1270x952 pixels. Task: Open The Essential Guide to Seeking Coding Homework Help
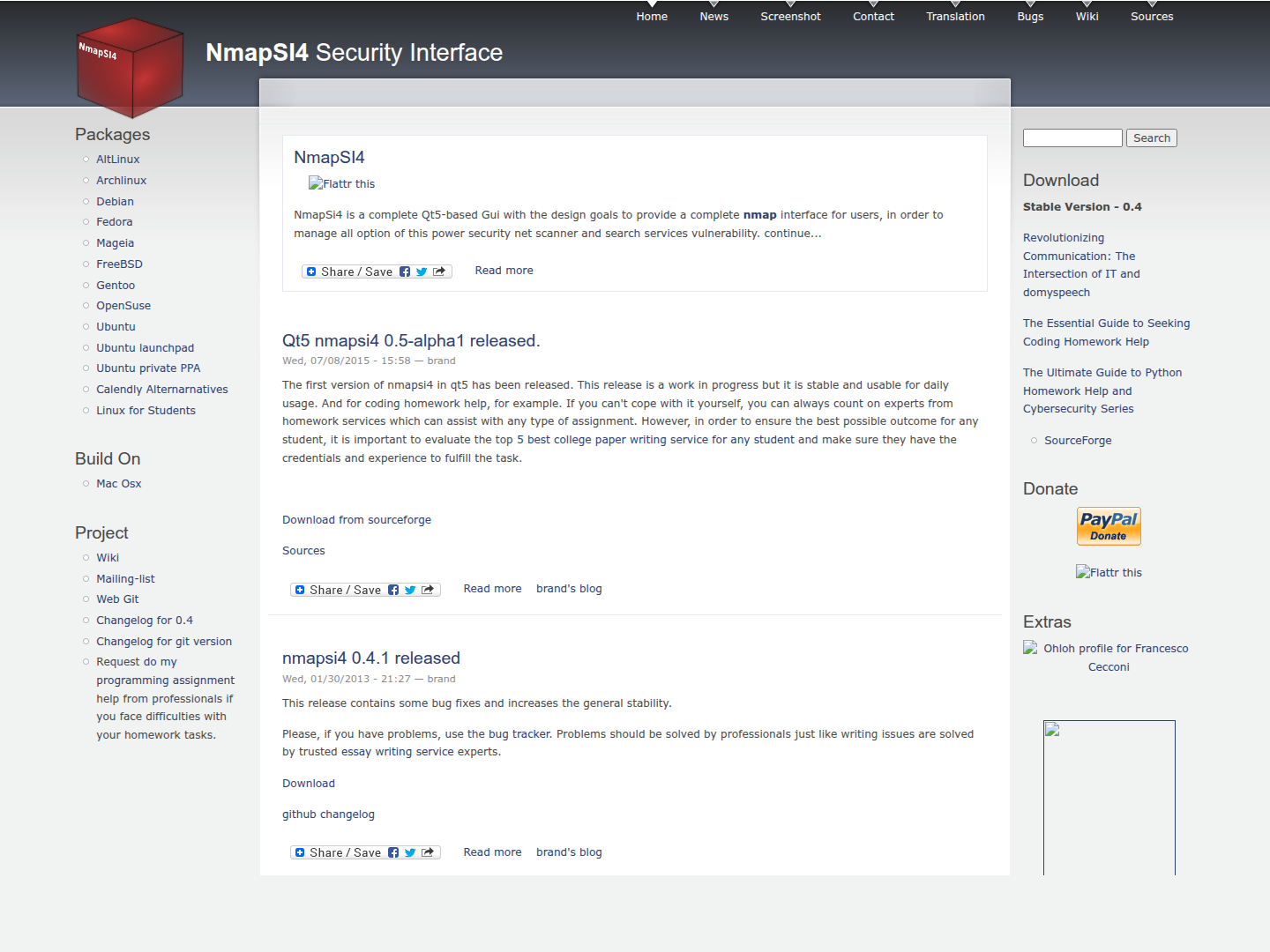pos(1106,332)
